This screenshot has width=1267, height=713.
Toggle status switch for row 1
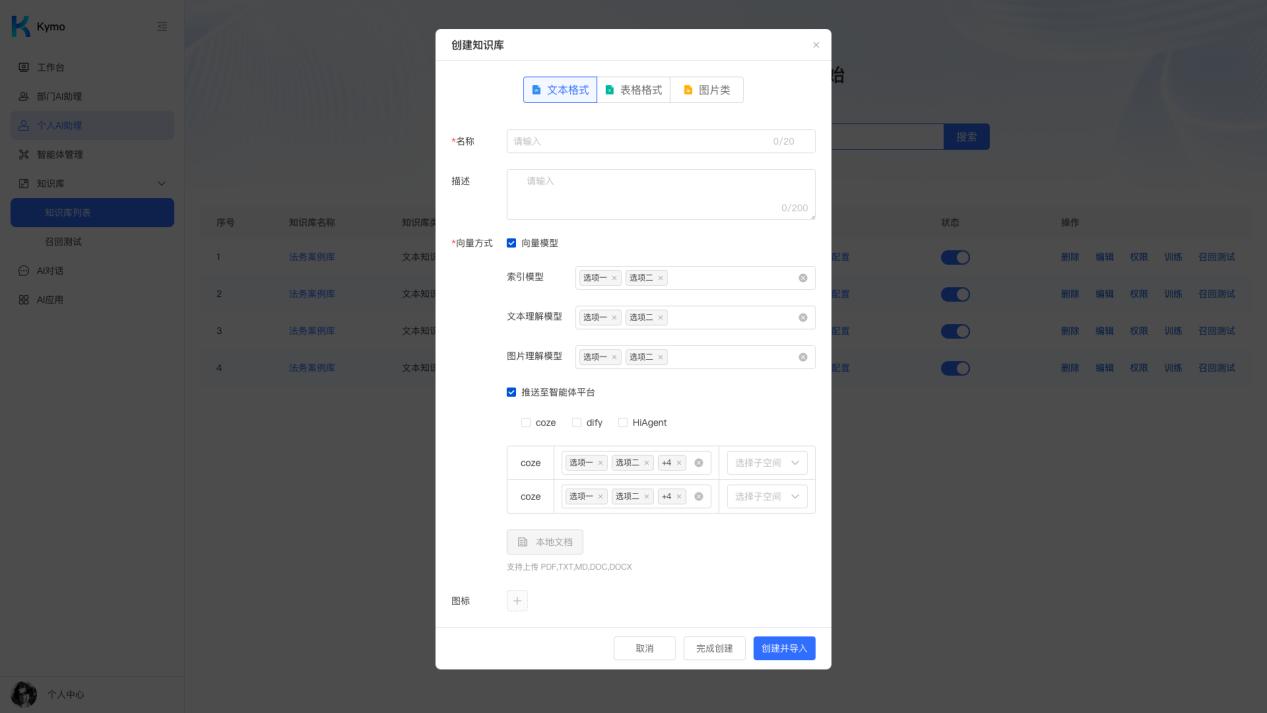click(955, 257)
